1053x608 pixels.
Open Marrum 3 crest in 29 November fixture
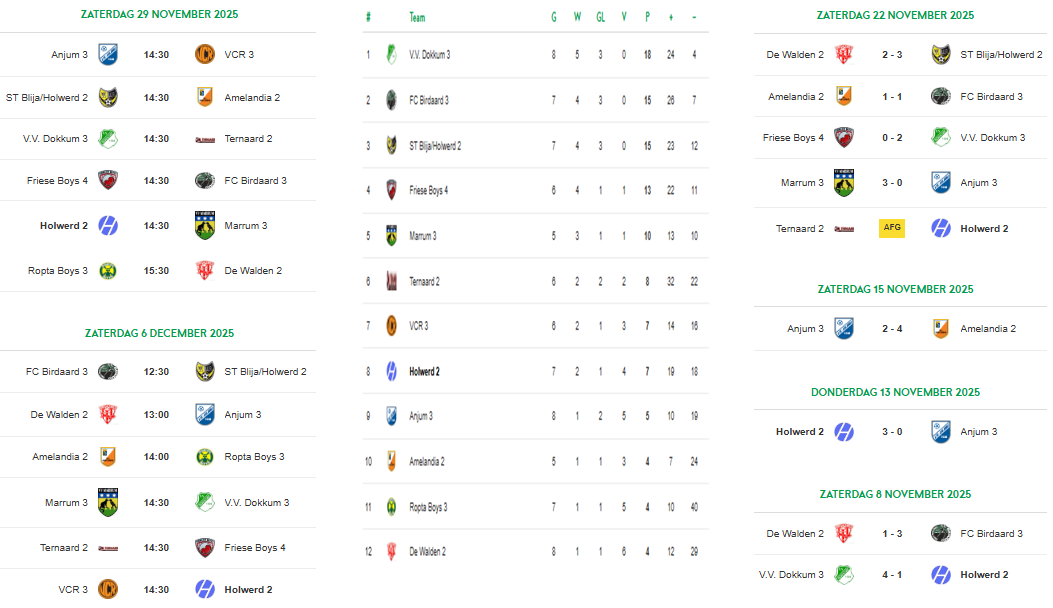[x=205, y=225]
